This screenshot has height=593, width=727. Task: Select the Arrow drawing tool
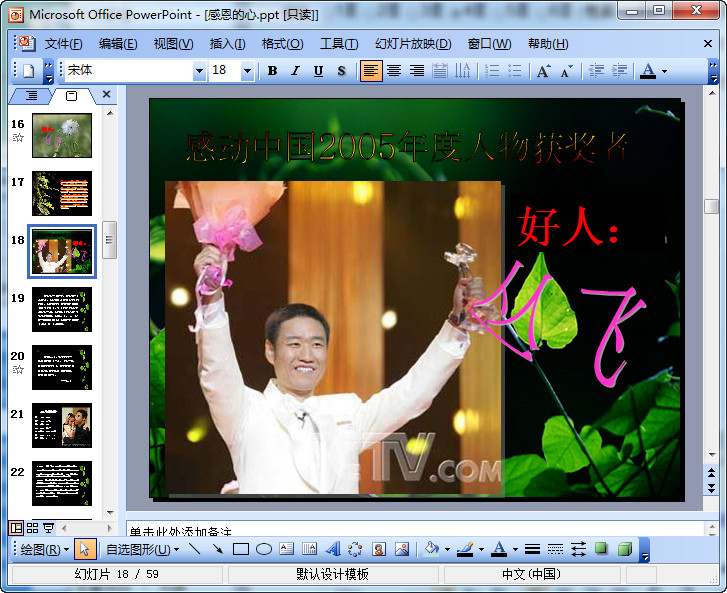[217, 549]
